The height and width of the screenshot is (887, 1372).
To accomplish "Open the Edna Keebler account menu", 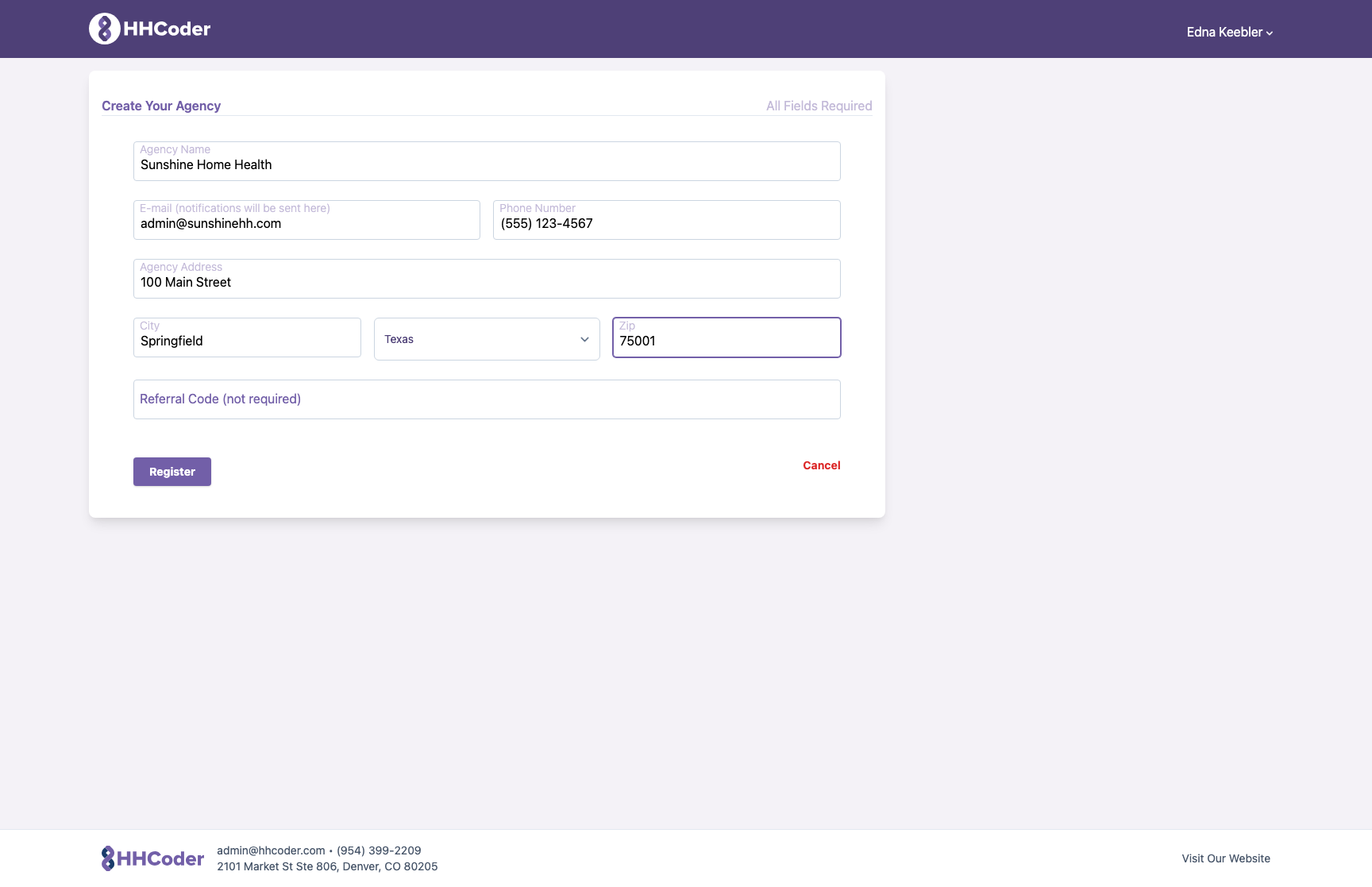I will click(1229, 32).
